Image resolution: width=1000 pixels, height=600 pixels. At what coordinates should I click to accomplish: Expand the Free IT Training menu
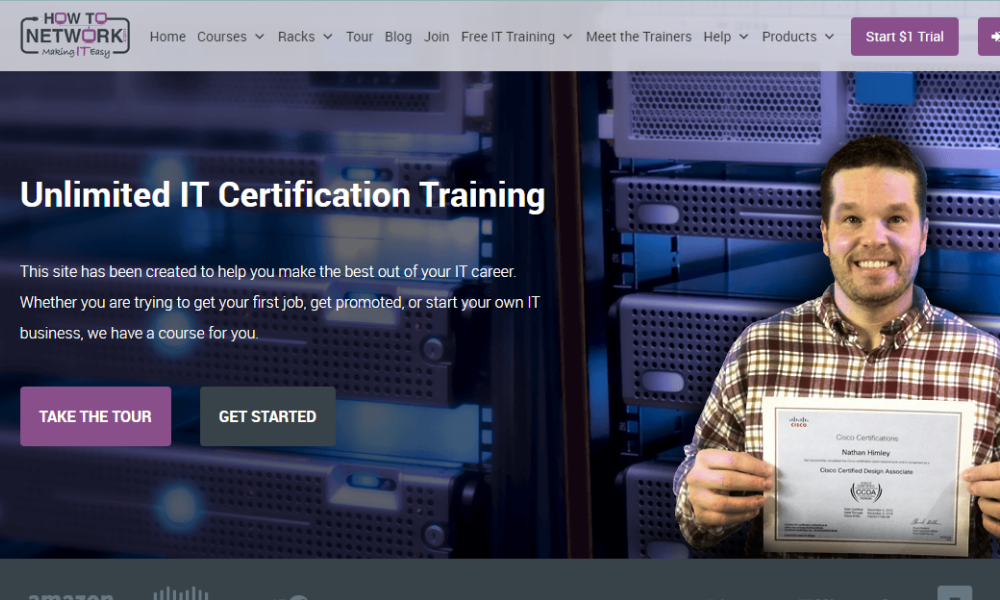tap(516, 36)
